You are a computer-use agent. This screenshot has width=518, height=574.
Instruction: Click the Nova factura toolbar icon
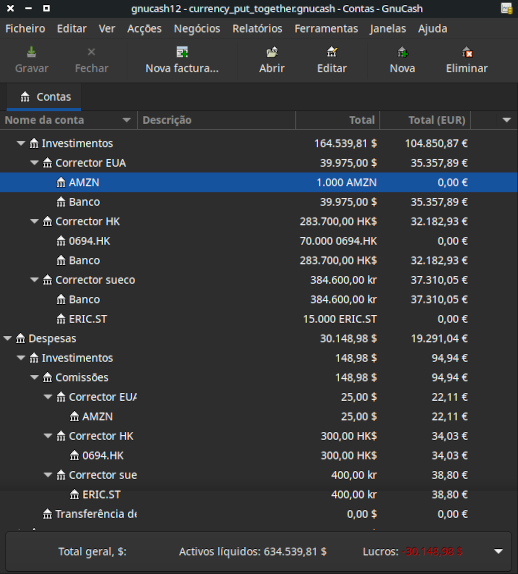182,52
